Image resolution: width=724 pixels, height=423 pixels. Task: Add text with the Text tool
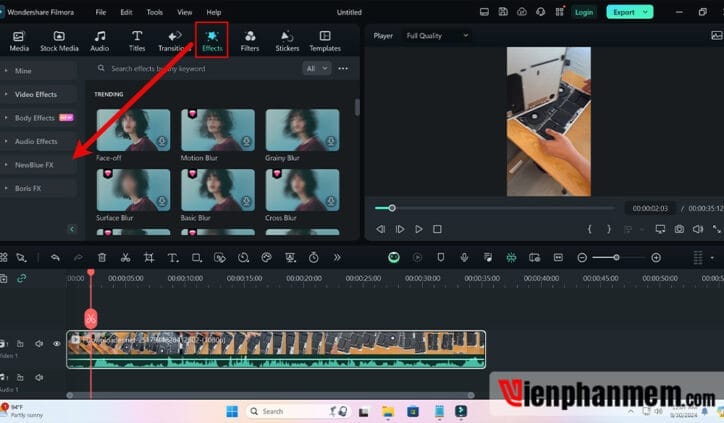(173, 258)
